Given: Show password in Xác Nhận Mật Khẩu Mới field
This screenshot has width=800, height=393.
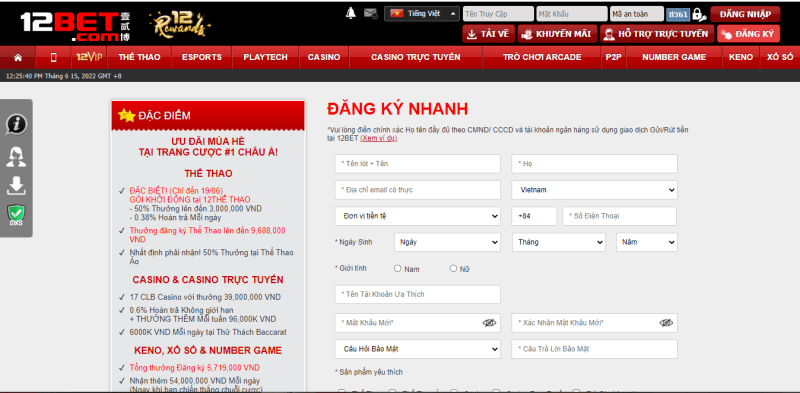Looking at the screenshot, I should point(666,323).
